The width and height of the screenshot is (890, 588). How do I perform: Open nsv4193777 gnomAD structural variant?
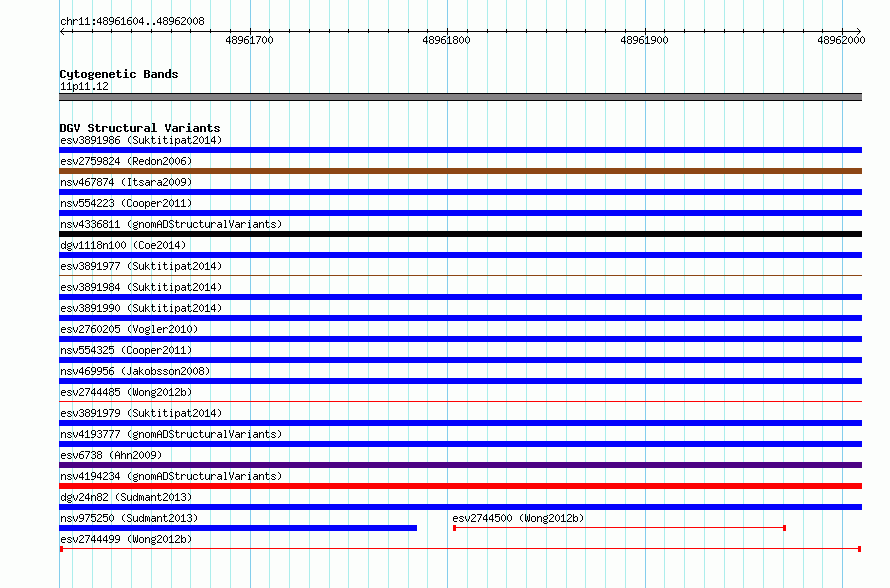pyautogui.click(x=171, y=434)
